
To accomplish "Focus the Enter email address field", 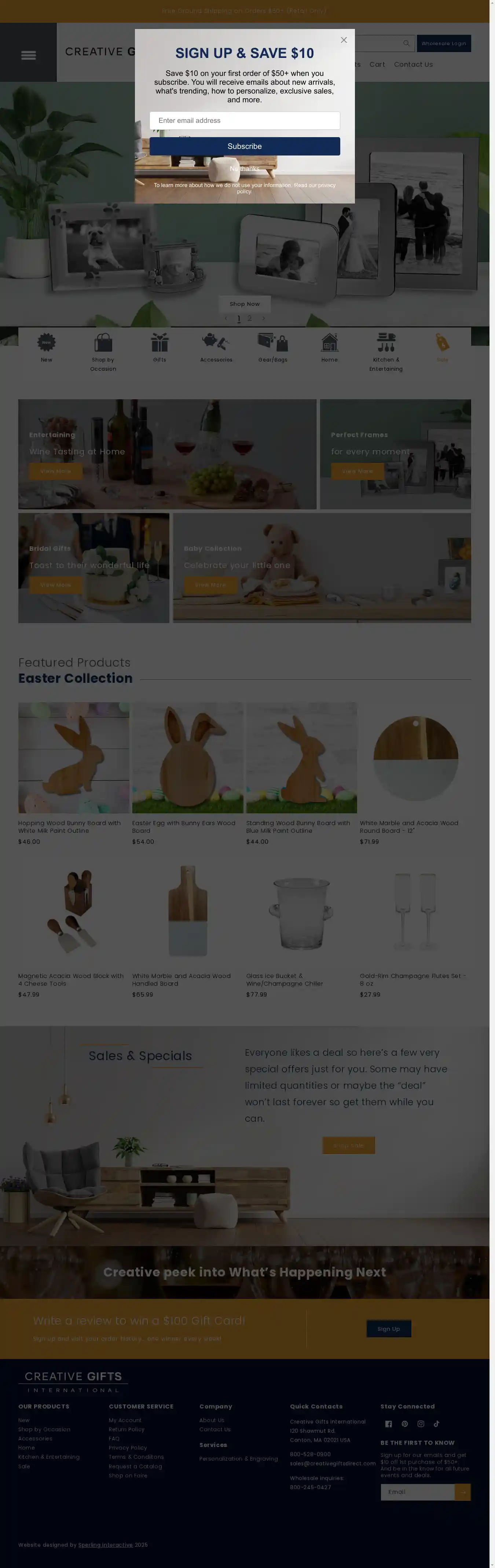I will [245, 121].
